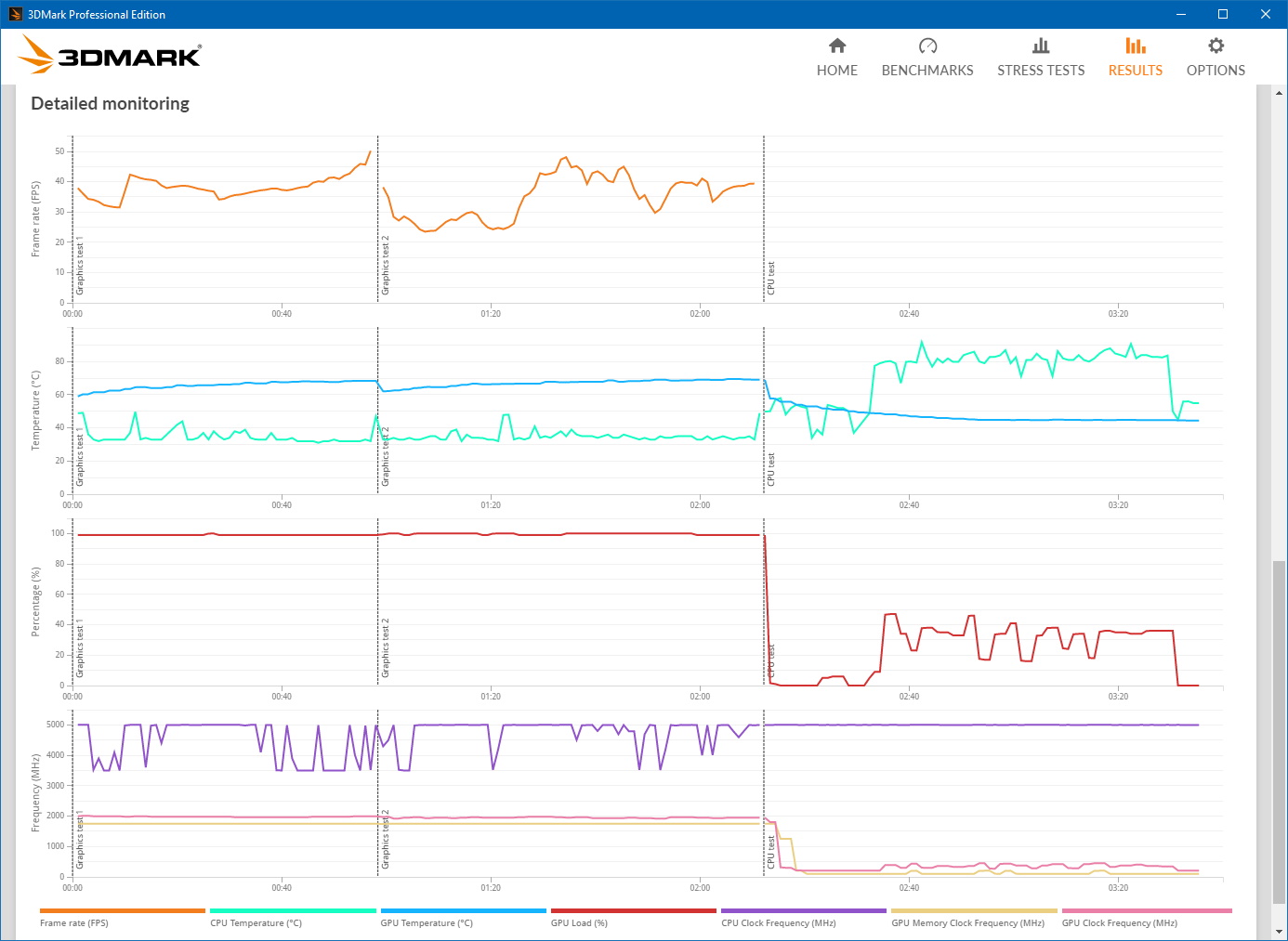Open the Options gear icon

(x=1216, y=46)
